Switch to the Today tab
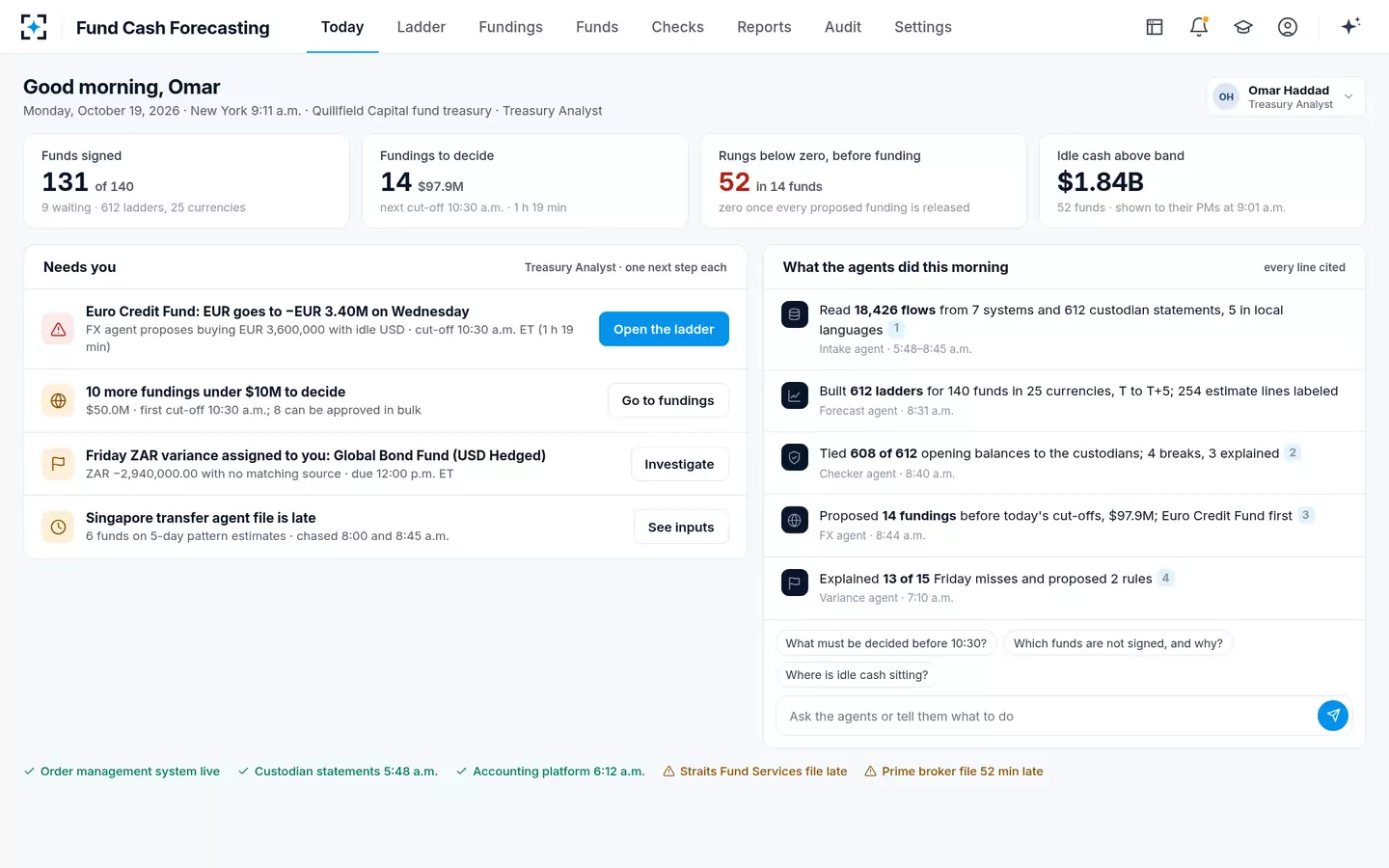The width and height of the screenshot is (1389, 868). click(342, 27)
